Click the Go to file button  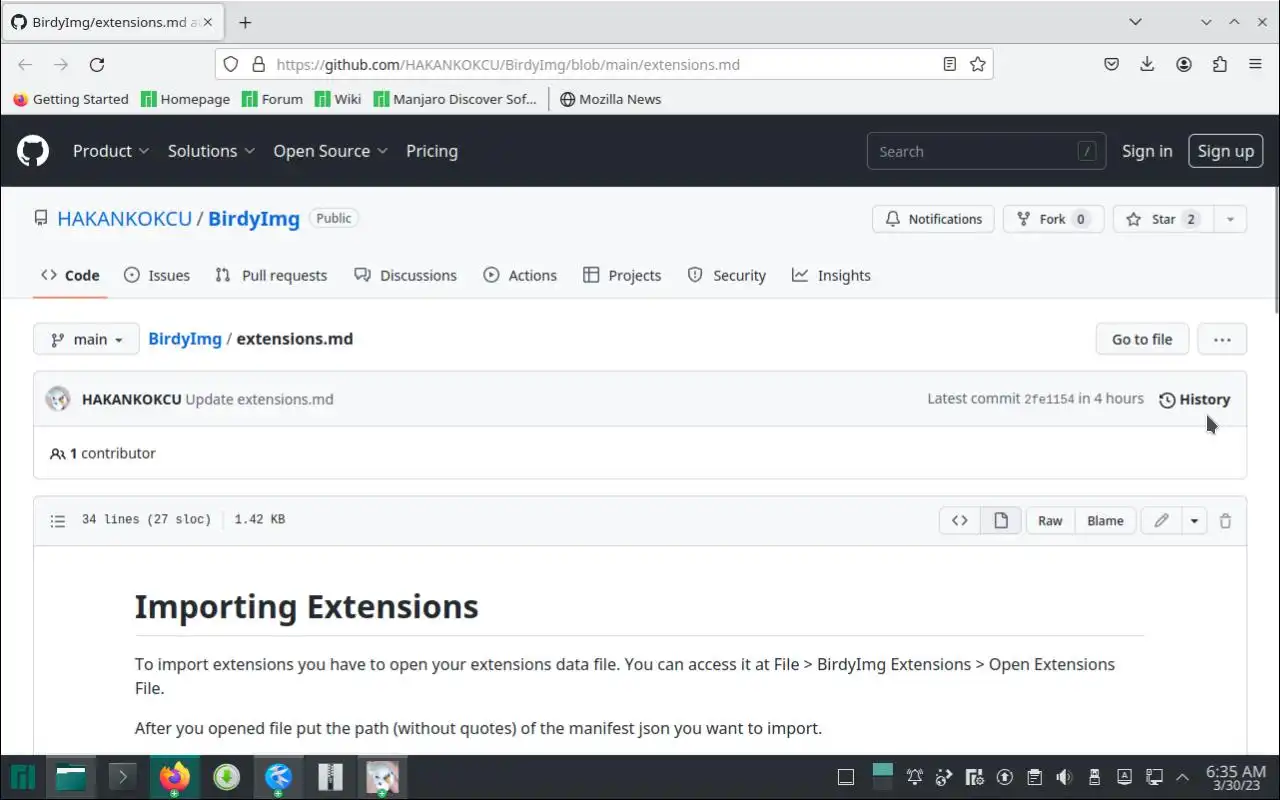(1142, 339)
